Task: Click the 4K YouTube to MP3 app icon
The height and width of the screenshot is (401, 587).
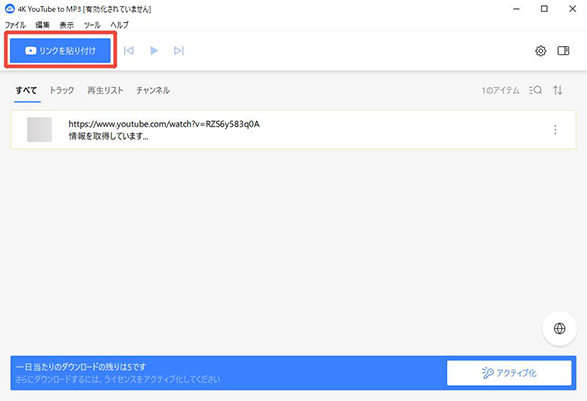Action: pos(9,9)
